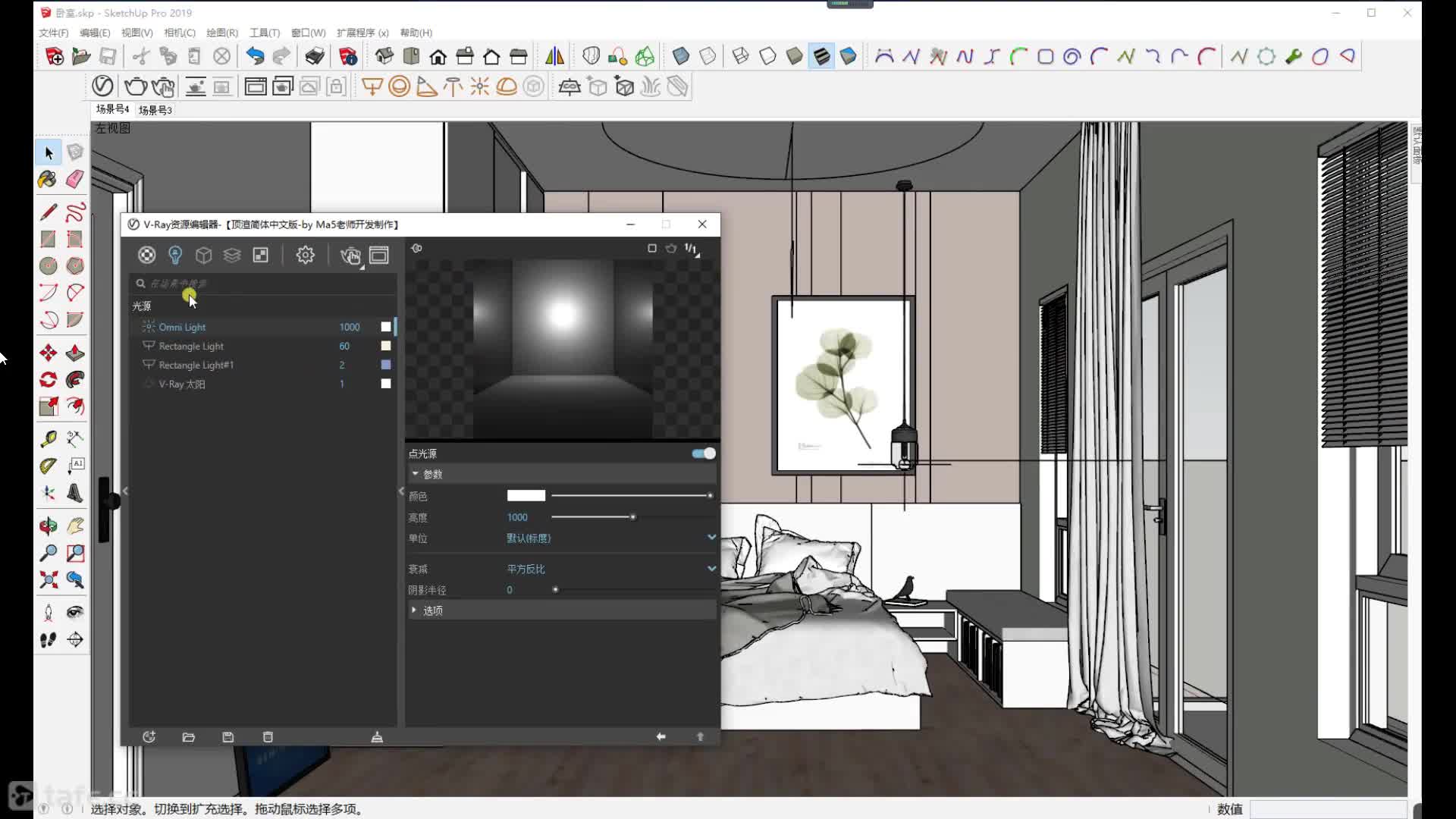Open the Render Elements layers icon
1456x819 pixels.
(232, 255)
